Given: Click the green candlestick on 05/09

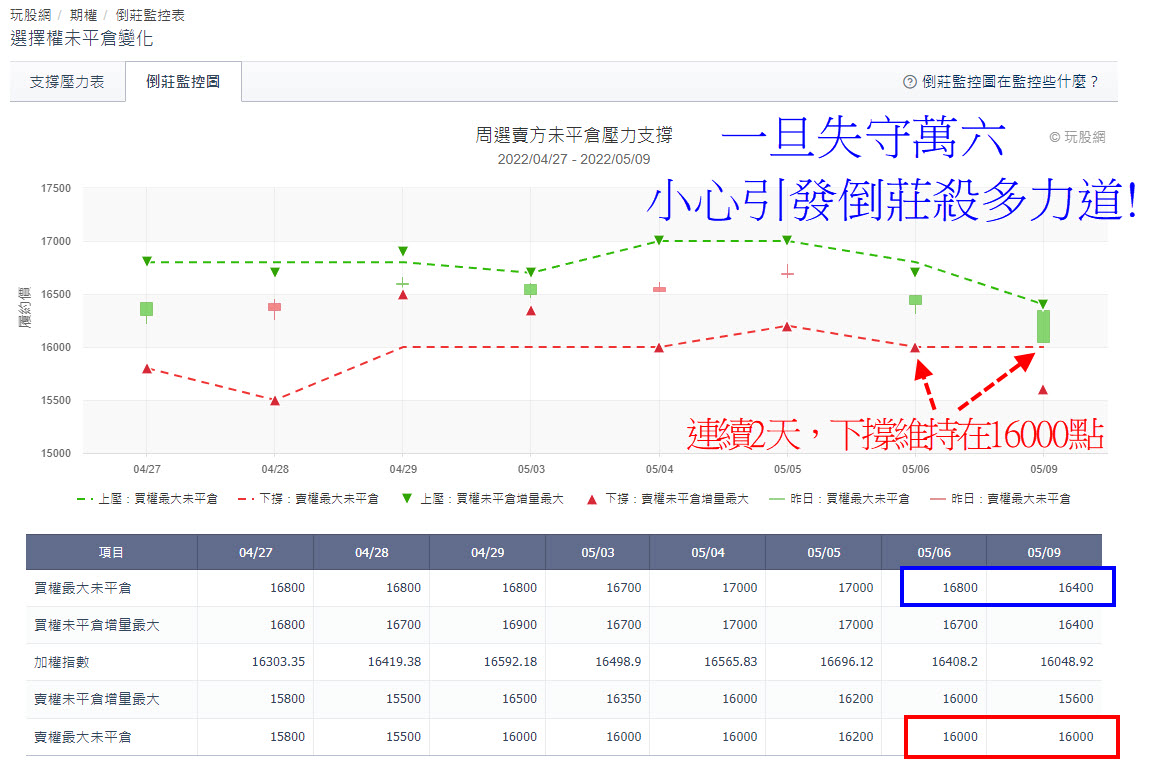Looking at the screenshot, I should (1043, 326).
